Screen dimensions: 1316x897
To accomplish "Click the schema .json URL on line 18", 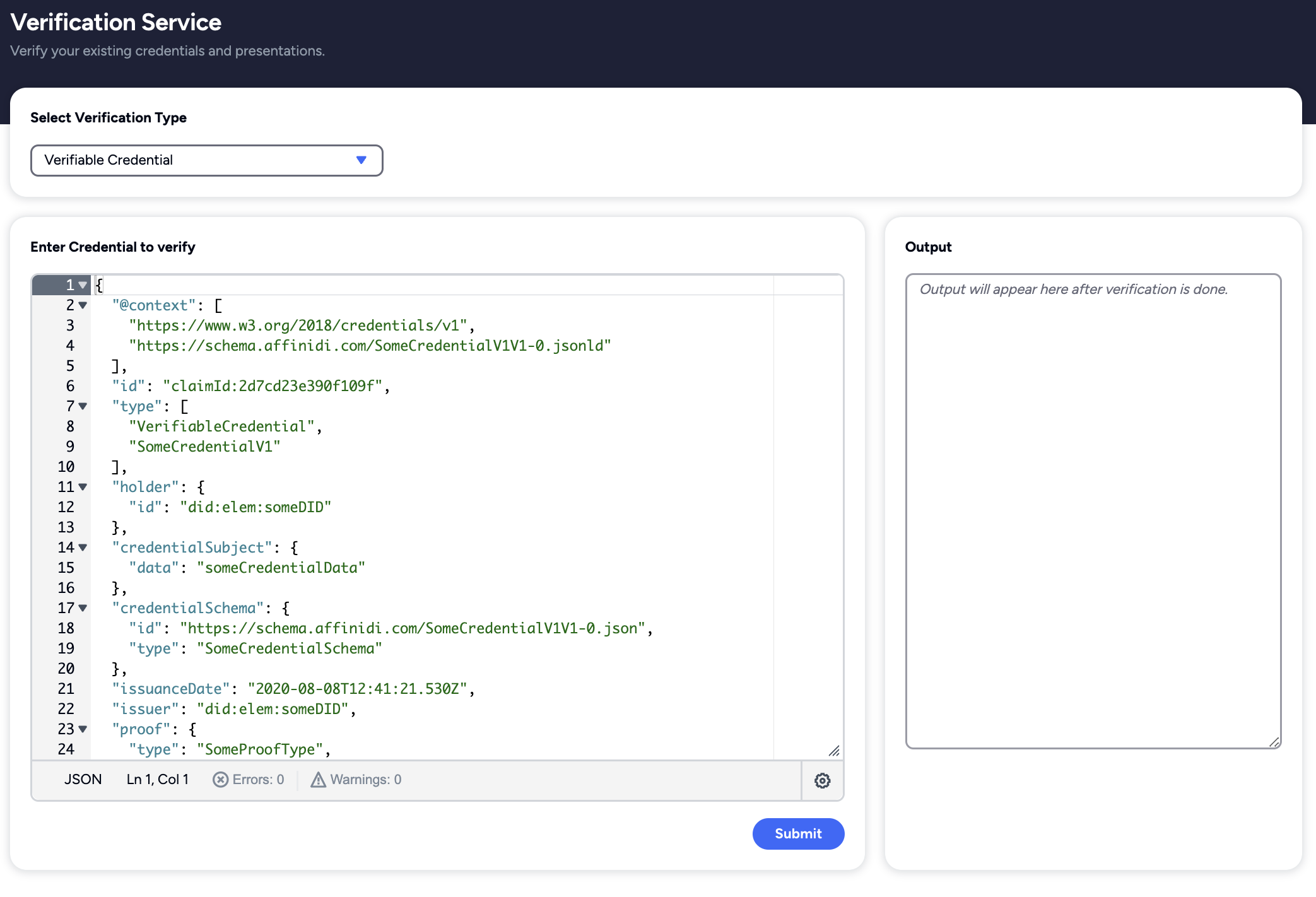I will coord(413,628).
